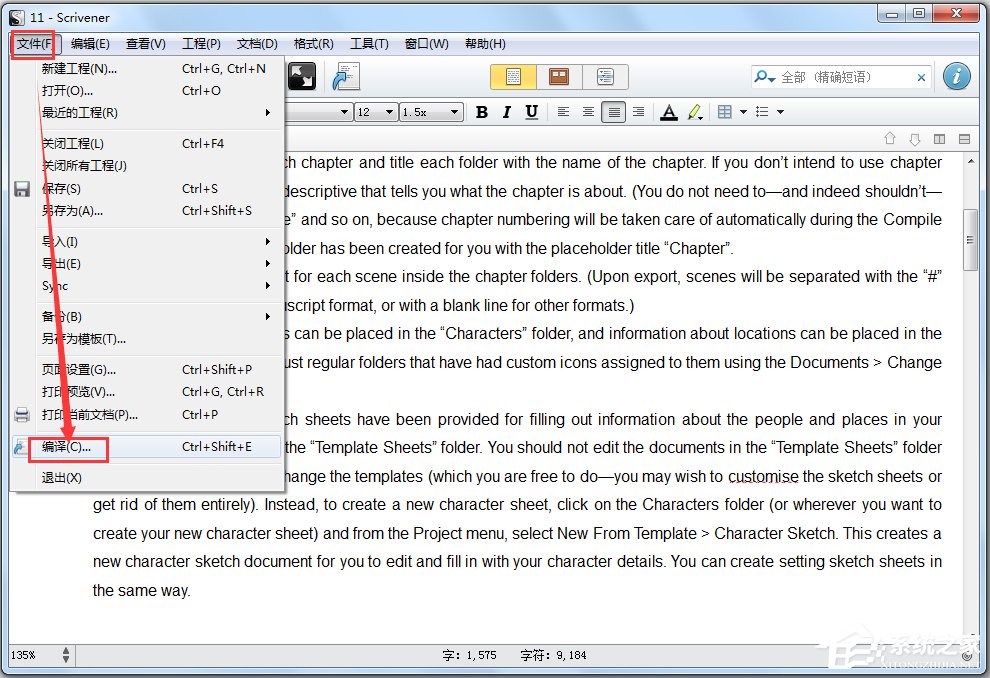Clear the search field with the X
The image size is (990, 678).
pyautogui.click(x=921, y=77)
